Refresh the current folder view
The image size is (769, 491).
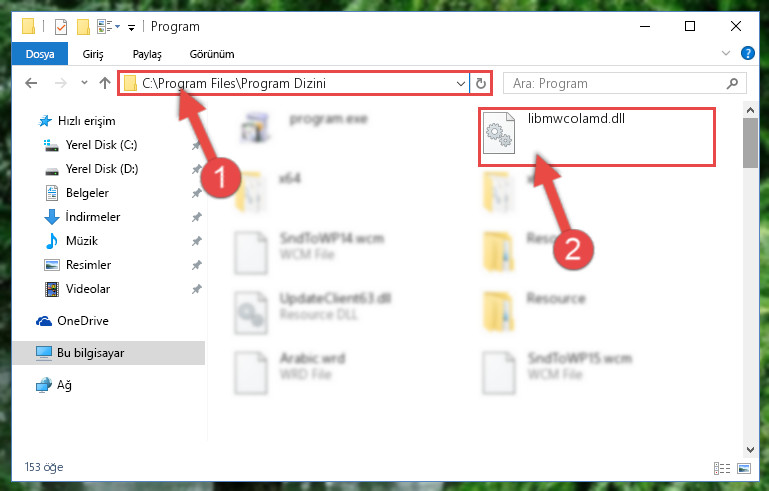pos(481,83)
